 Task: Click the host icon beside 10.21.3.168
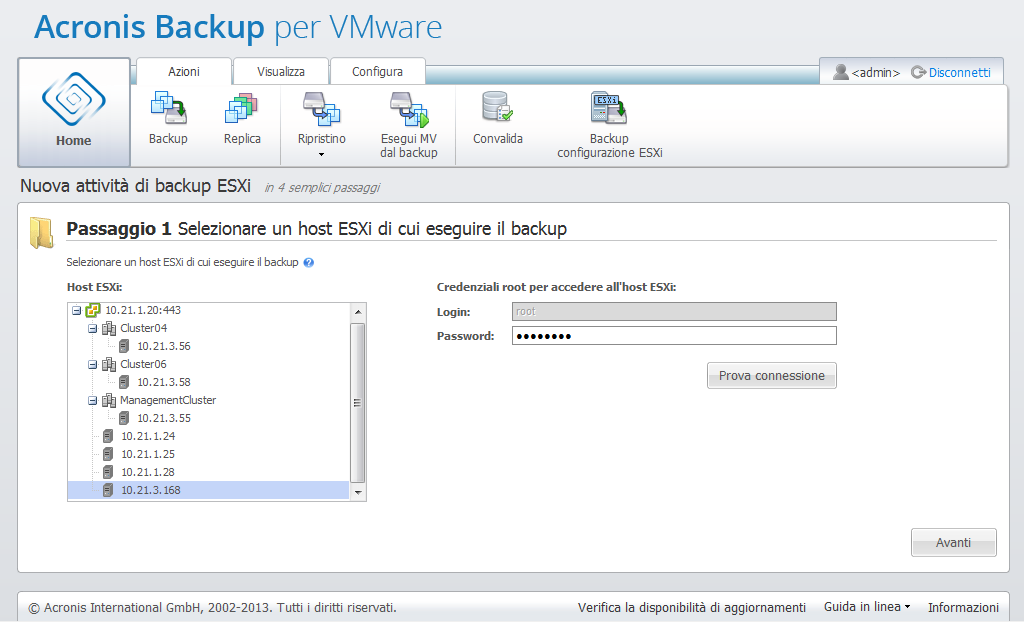pyautogui.click(x=108, y=490)
